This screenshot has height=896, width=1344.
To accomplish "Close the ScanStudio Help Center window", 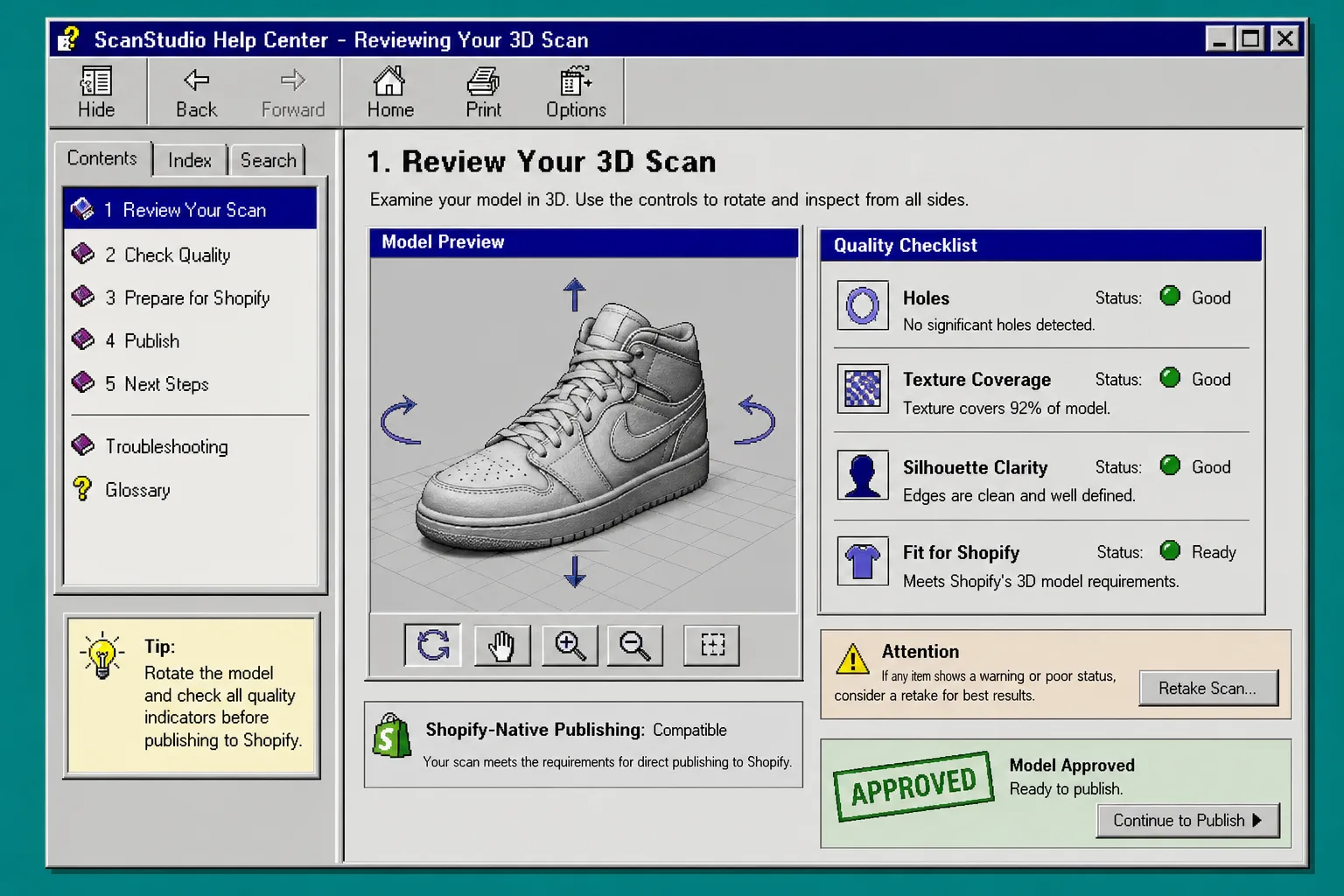I will coord(1284,39).
